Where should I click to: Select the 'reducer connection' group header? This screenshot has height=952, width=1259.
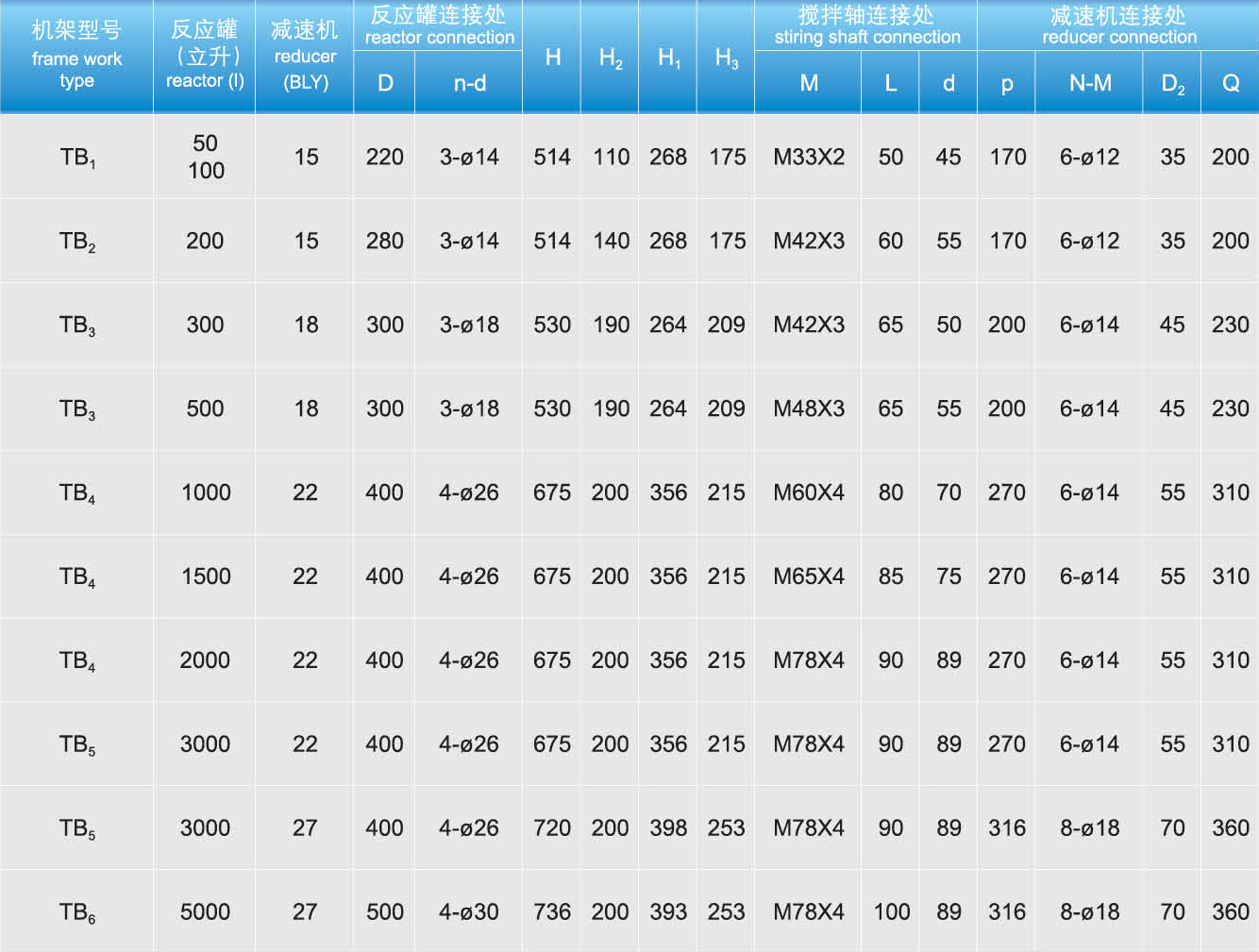[x=1118, y=25]
